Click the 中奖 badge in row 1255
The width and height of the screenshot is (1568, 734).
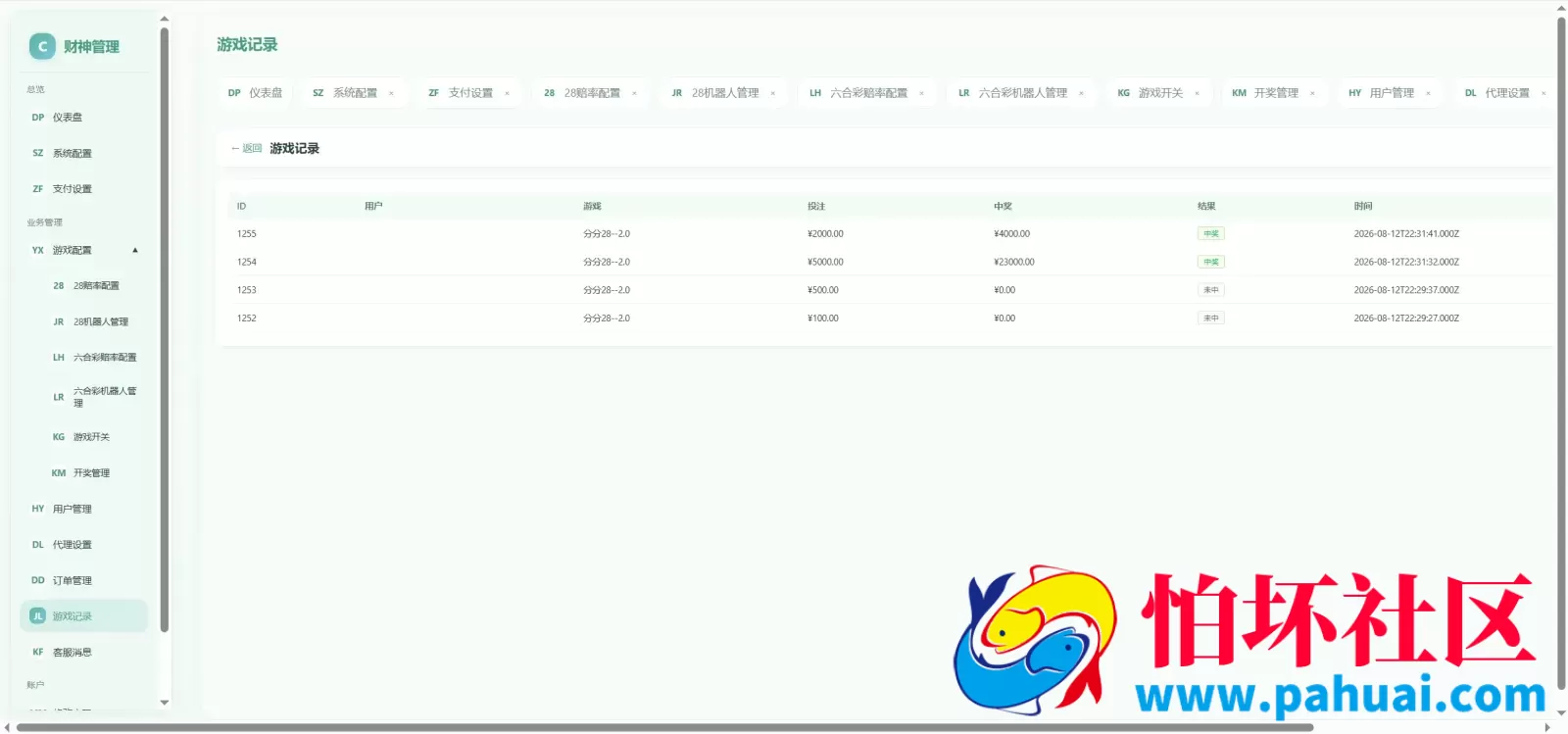(x=1211, y=234)
